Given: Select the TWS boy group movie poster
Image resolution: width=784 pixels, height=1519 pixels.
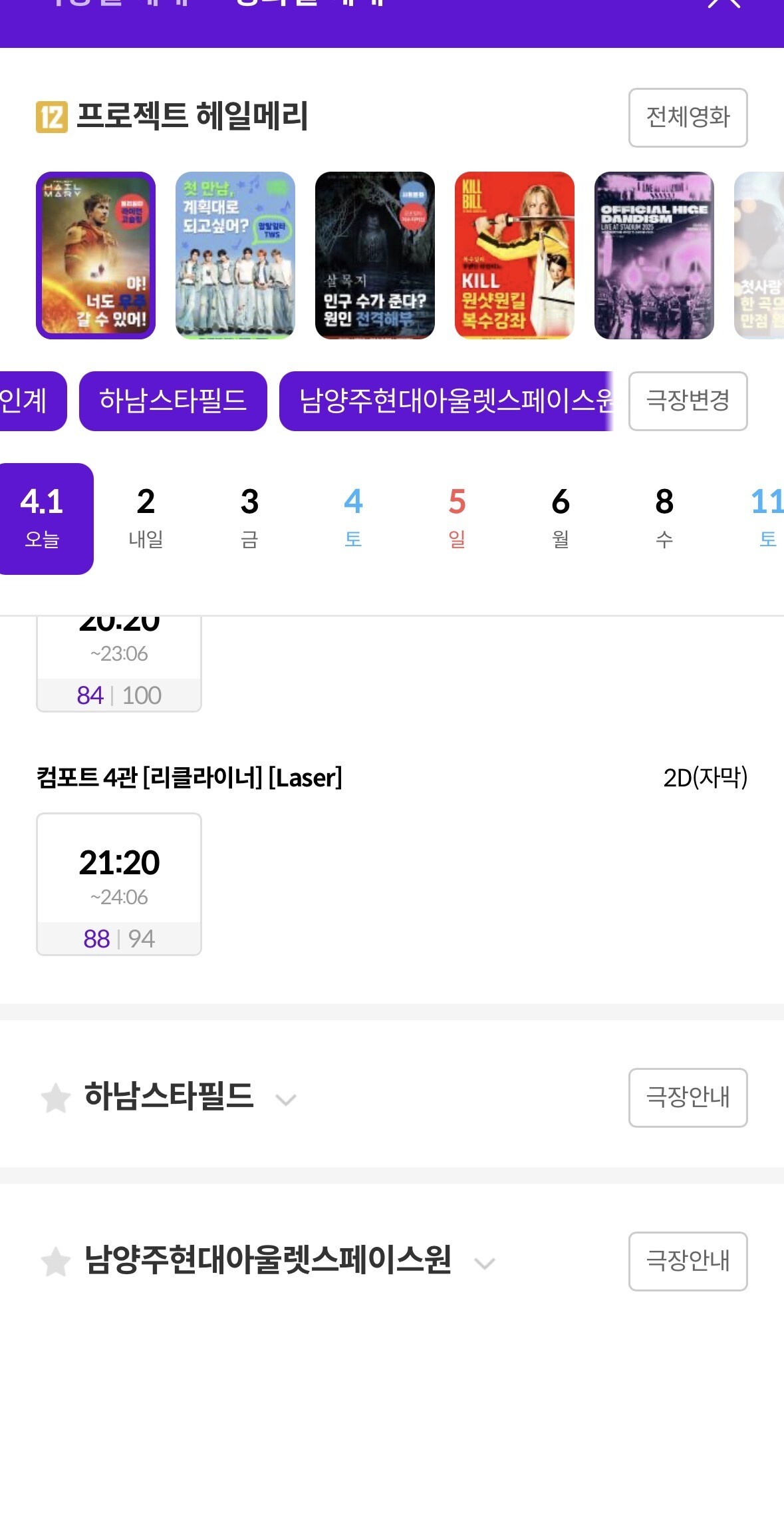Looking at the screenshot, I should tap(235, 255).
